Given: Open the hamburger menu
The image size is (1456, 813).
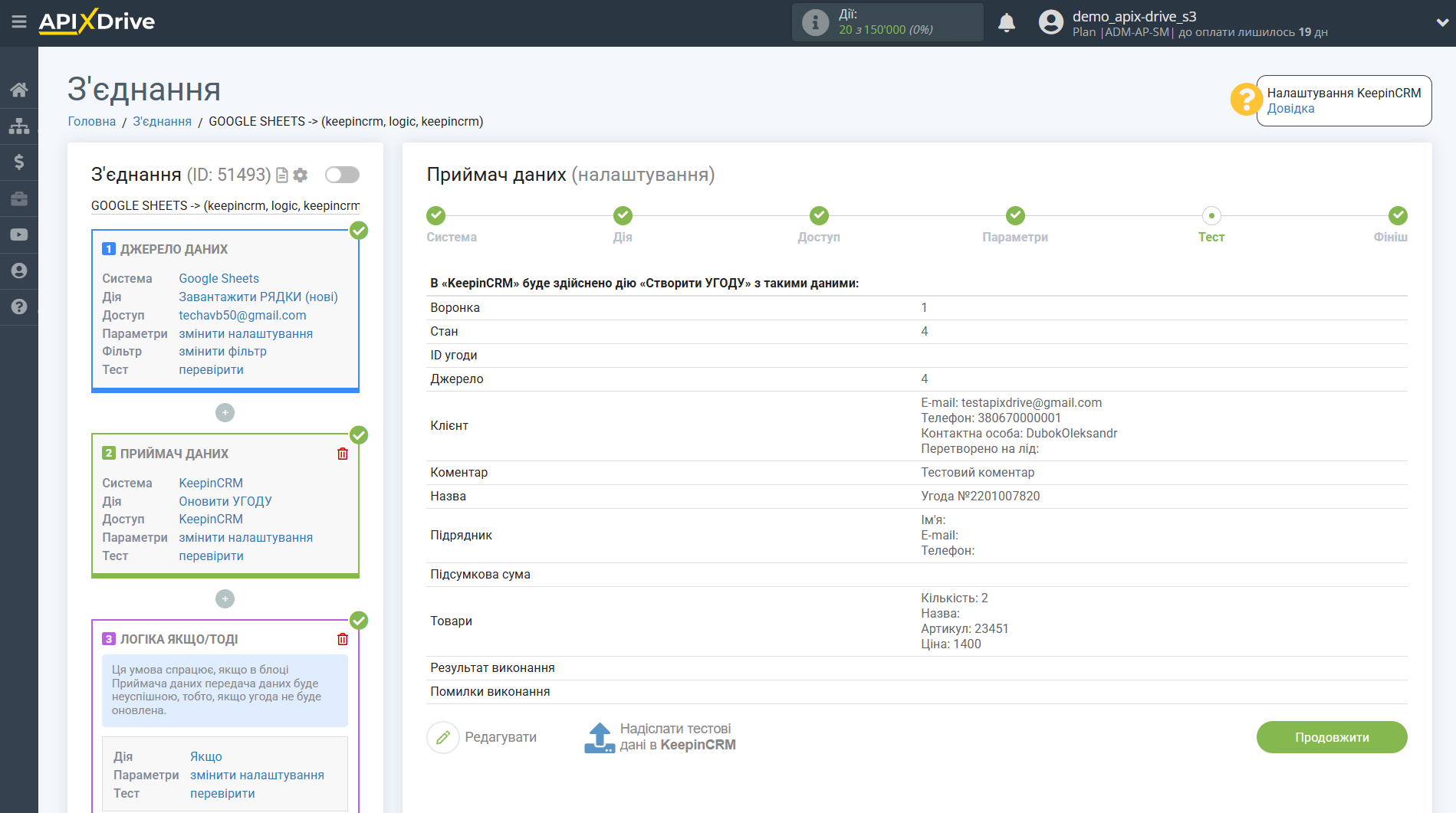Looking at the screenshot, I should 19,21.
